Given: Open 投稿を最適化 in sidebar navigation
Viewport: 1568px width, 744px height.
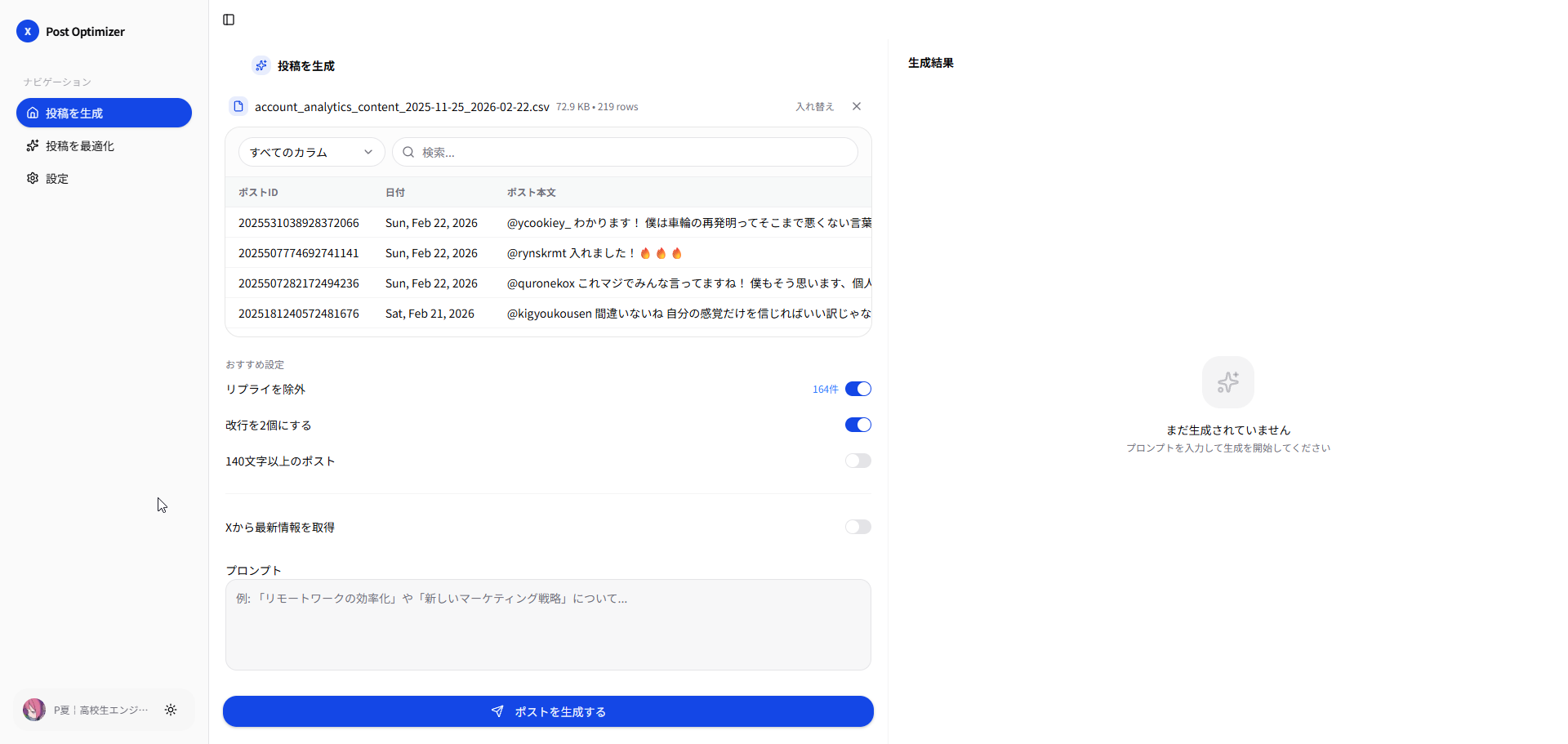Looking at the screenshot, I should click(80, 145).
